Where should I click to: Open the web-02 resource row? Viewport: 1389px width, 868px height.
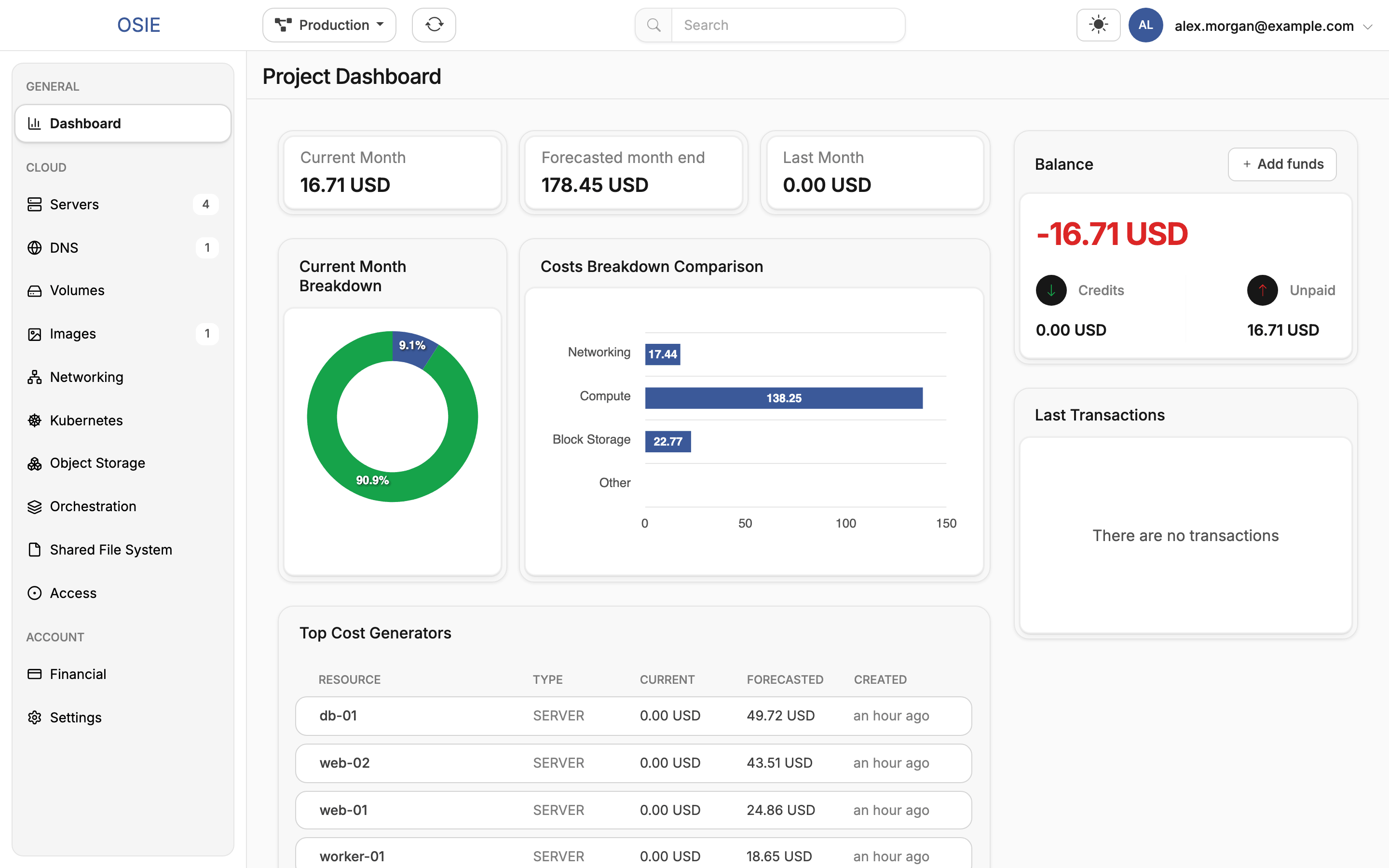(633, 763)
